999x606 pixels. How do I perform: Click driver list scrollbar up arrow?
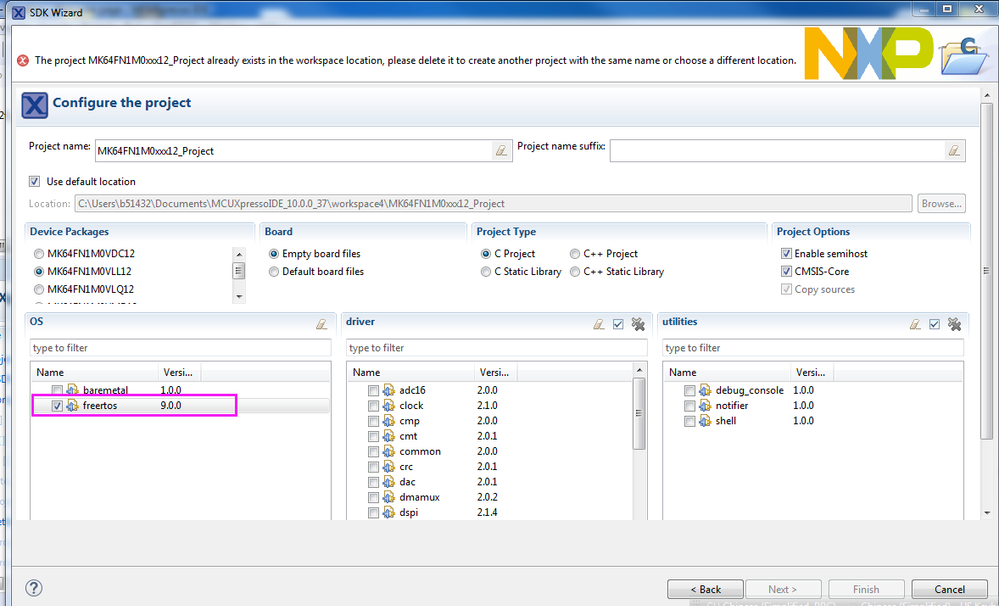click(x=639, y=370)
